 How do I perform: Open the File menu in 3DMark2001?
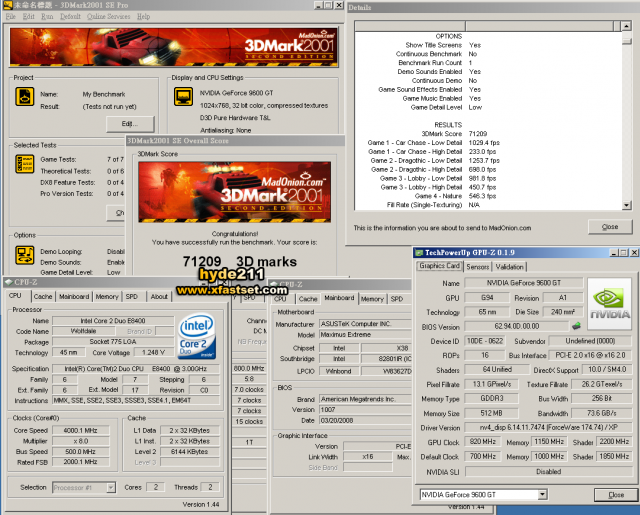(11, 16)
